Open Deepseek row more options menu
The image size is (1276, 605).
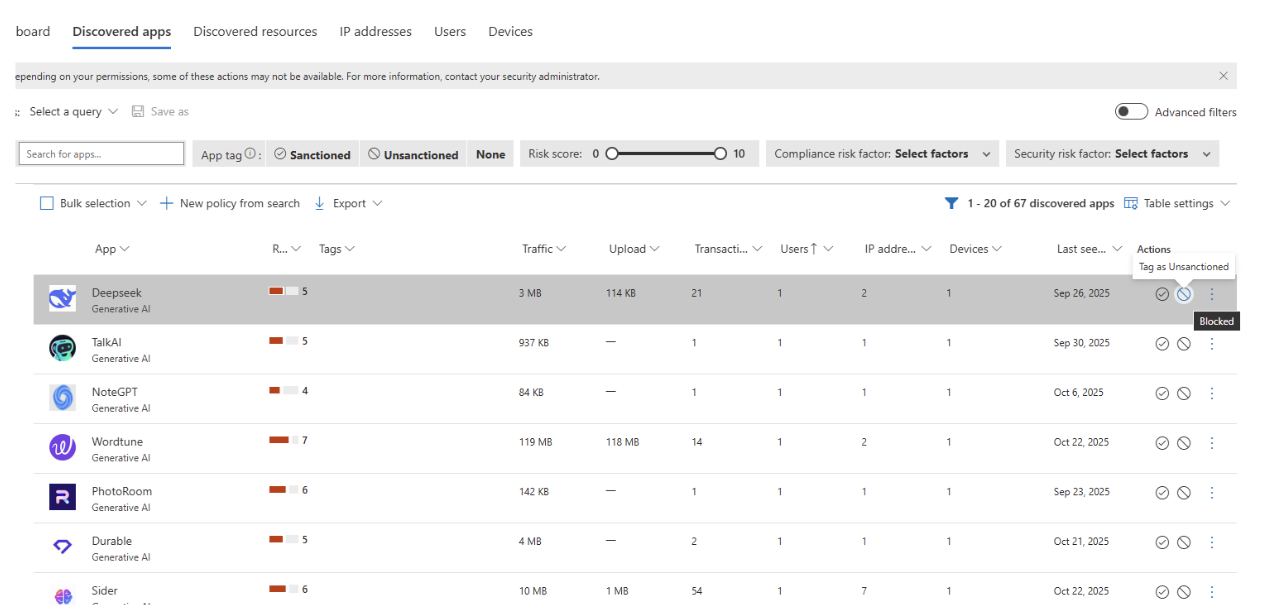(1212, 294)
